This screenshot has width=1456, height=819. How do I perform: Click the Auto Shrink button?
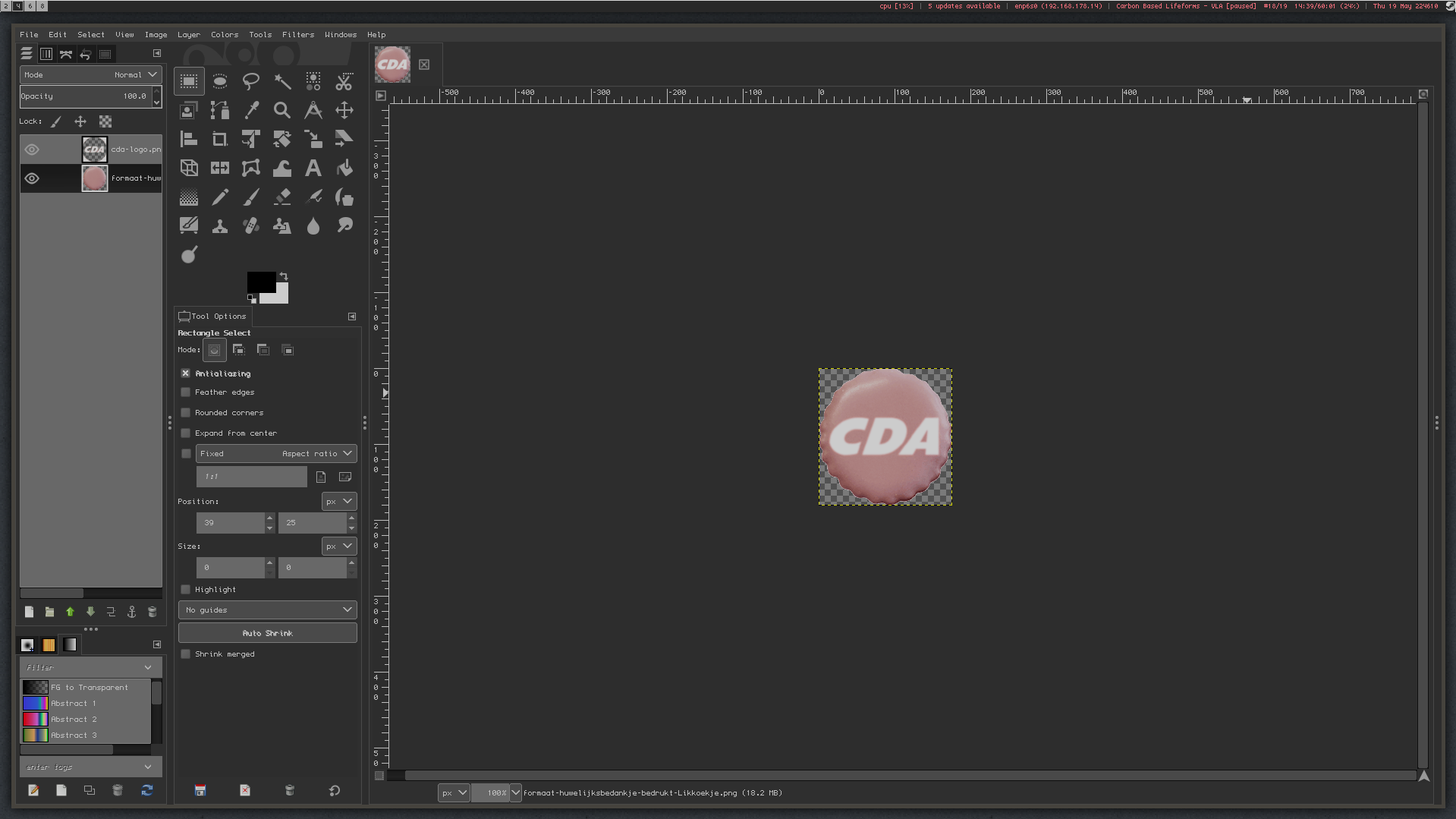(268, 633)
